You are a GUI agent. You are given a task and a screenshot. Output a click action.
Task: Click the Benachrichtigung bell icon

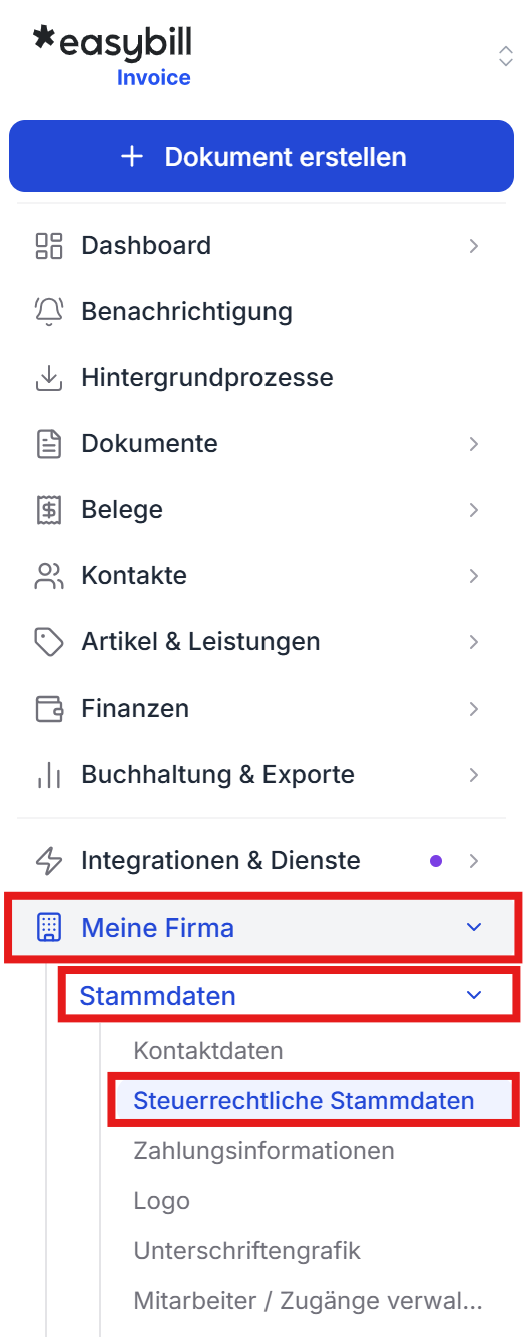(x=48, y=312)
